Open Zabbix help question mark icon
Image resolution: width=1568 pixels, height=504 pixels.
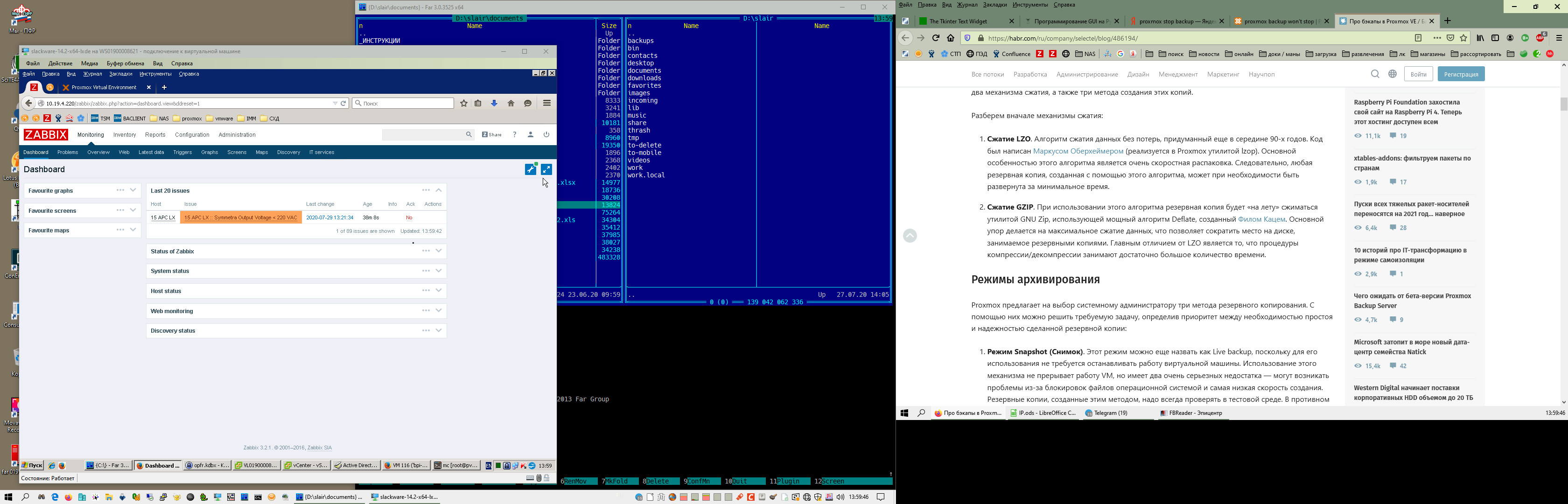point(514,134)
